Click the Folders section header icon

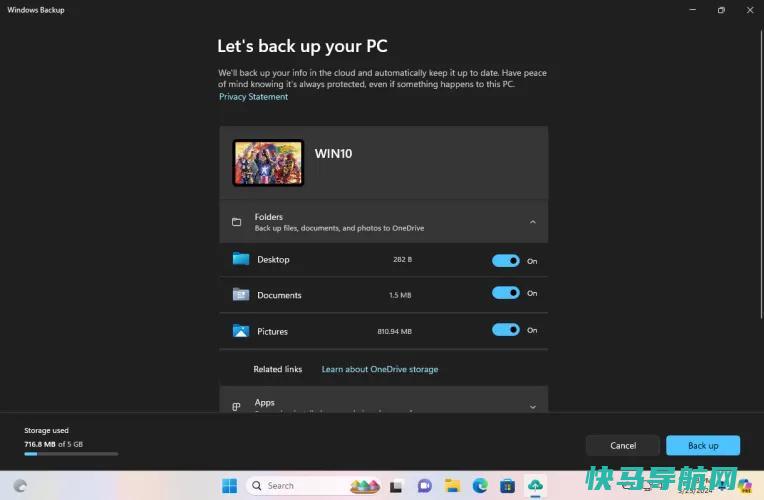[236, 222]
